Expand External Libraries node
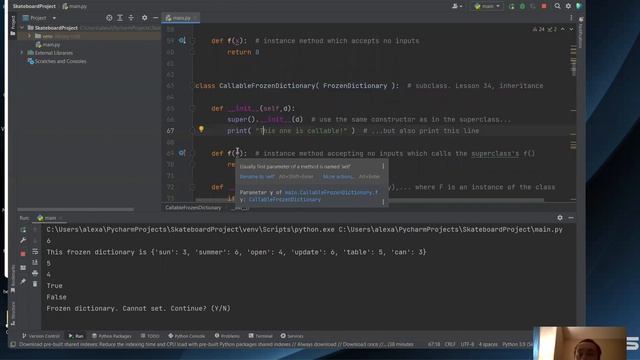The image size is (640, 360). click(22, 53)
